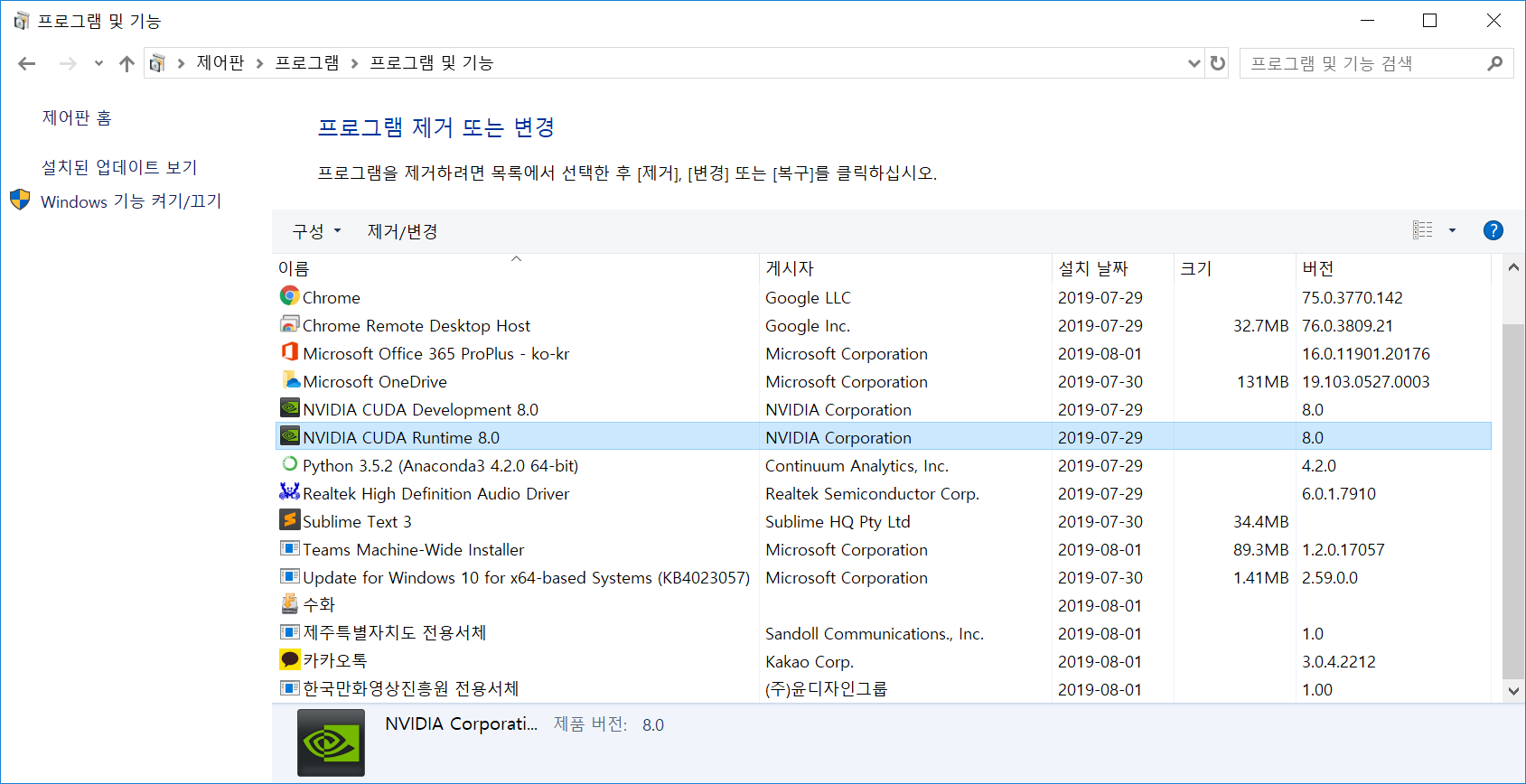This screenshot has height=784, width=1526.
Task: Click Realtek Semiconductor Corp. publisher cell
Action: click(872, 493)
